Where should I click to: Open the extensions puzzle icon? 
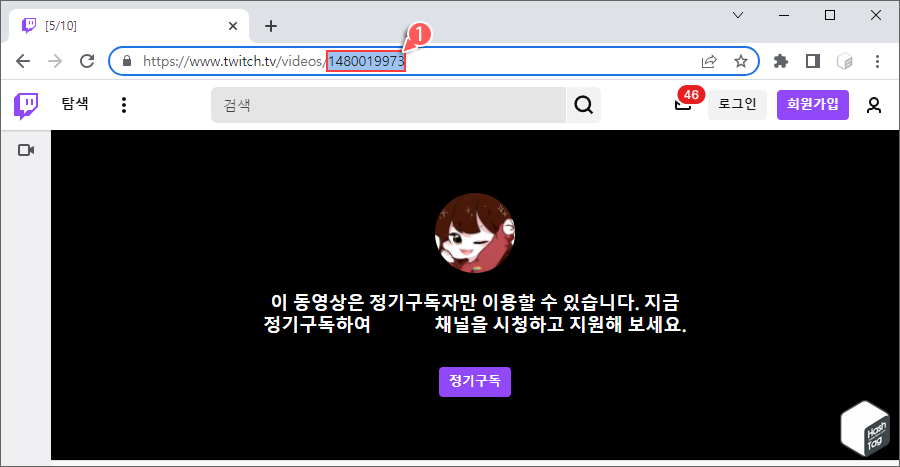point(781,61)
